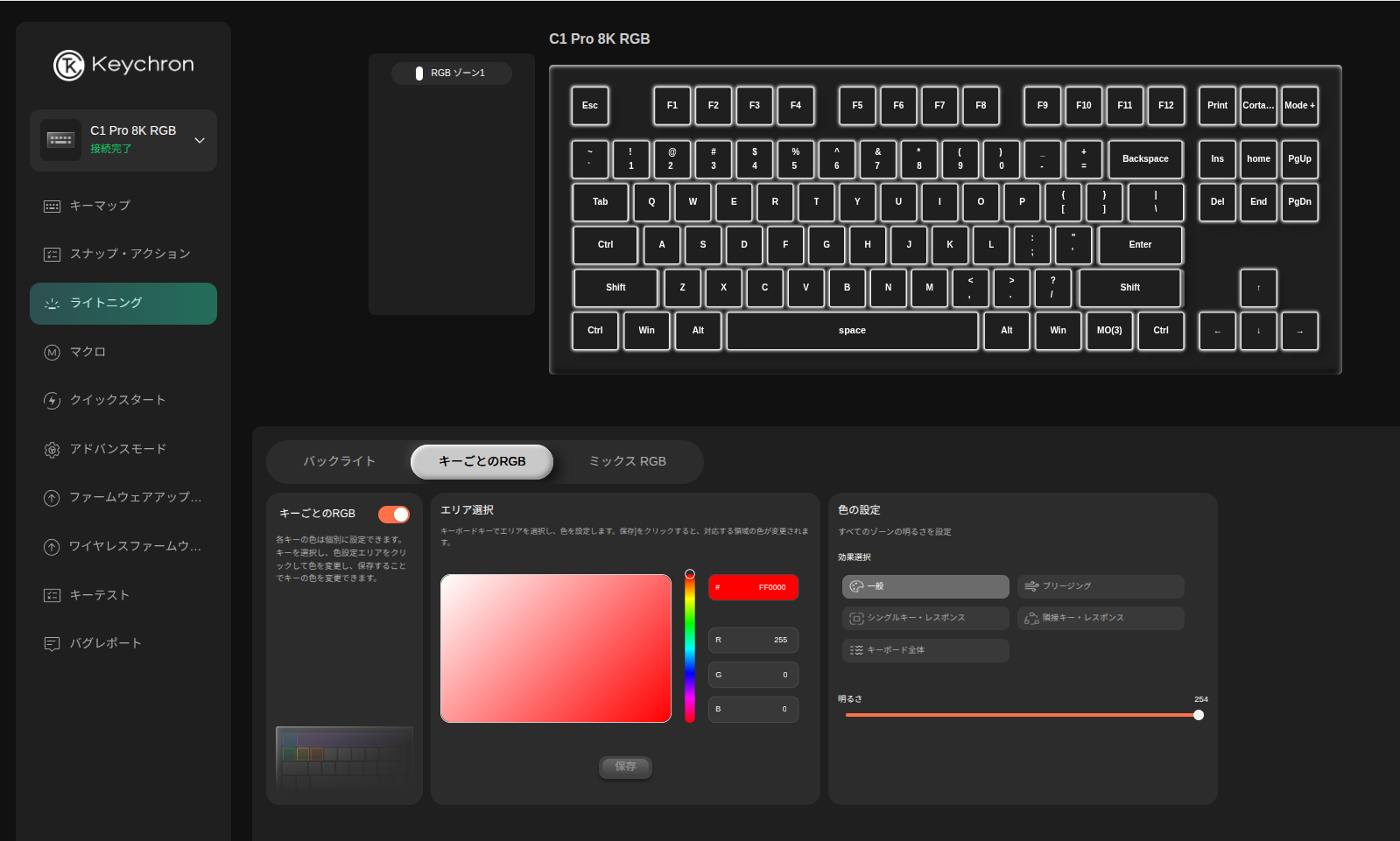Click the Backspace key on keyboard layout
1400x841 pixels.
pos(1144,159)
